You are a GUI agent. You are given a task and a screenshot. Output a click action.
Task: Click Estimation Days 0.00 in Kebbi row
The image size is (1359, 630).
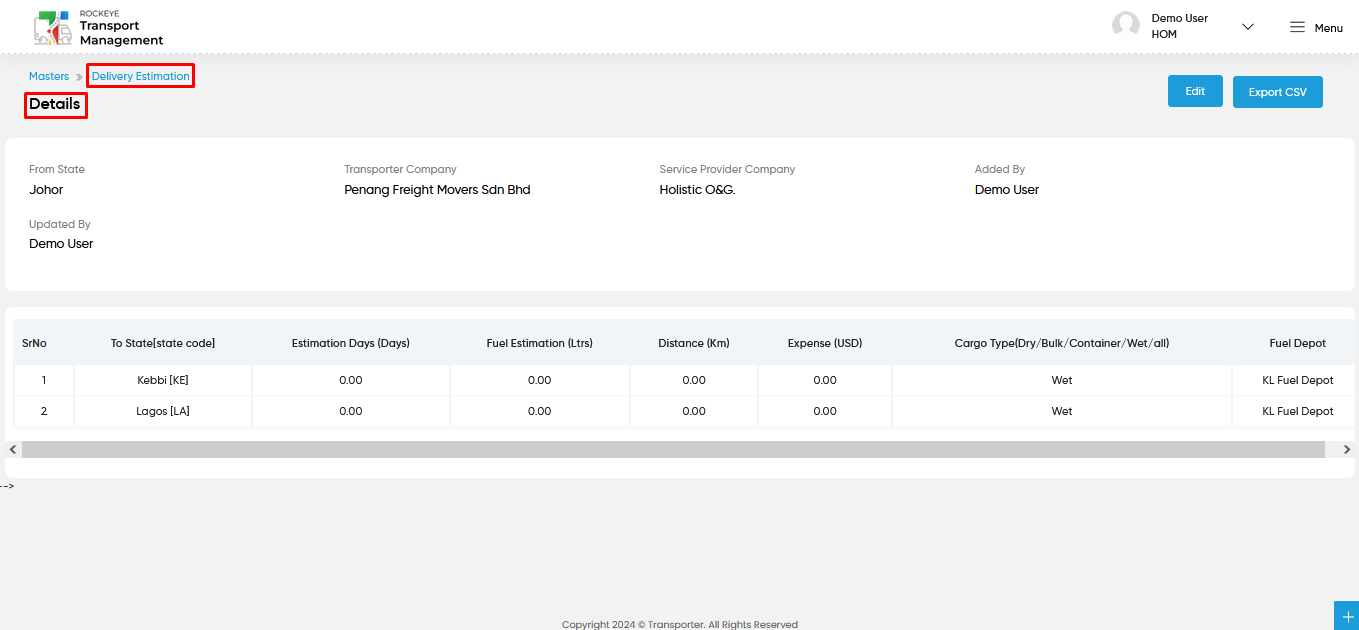click(x=351, y=380)
